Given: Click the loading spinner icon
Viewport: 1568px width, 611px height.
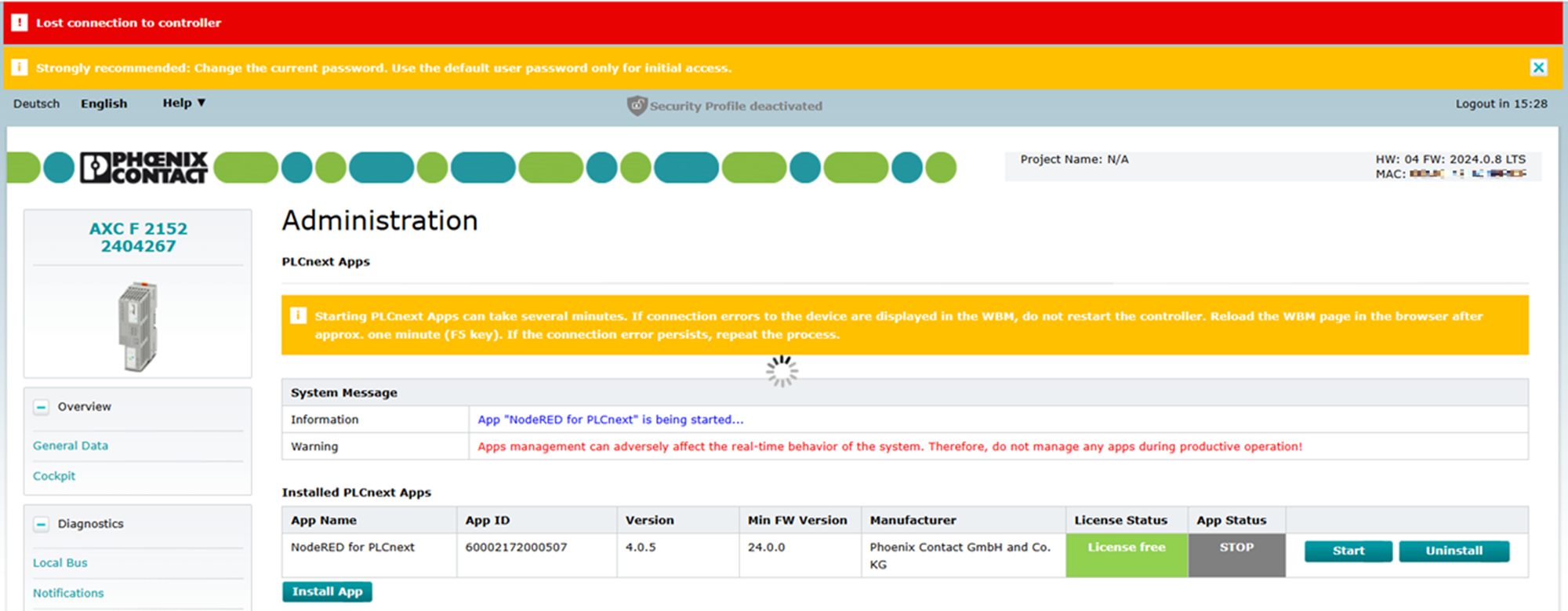Looking at the screenshot, I should [x=782, y=371].
